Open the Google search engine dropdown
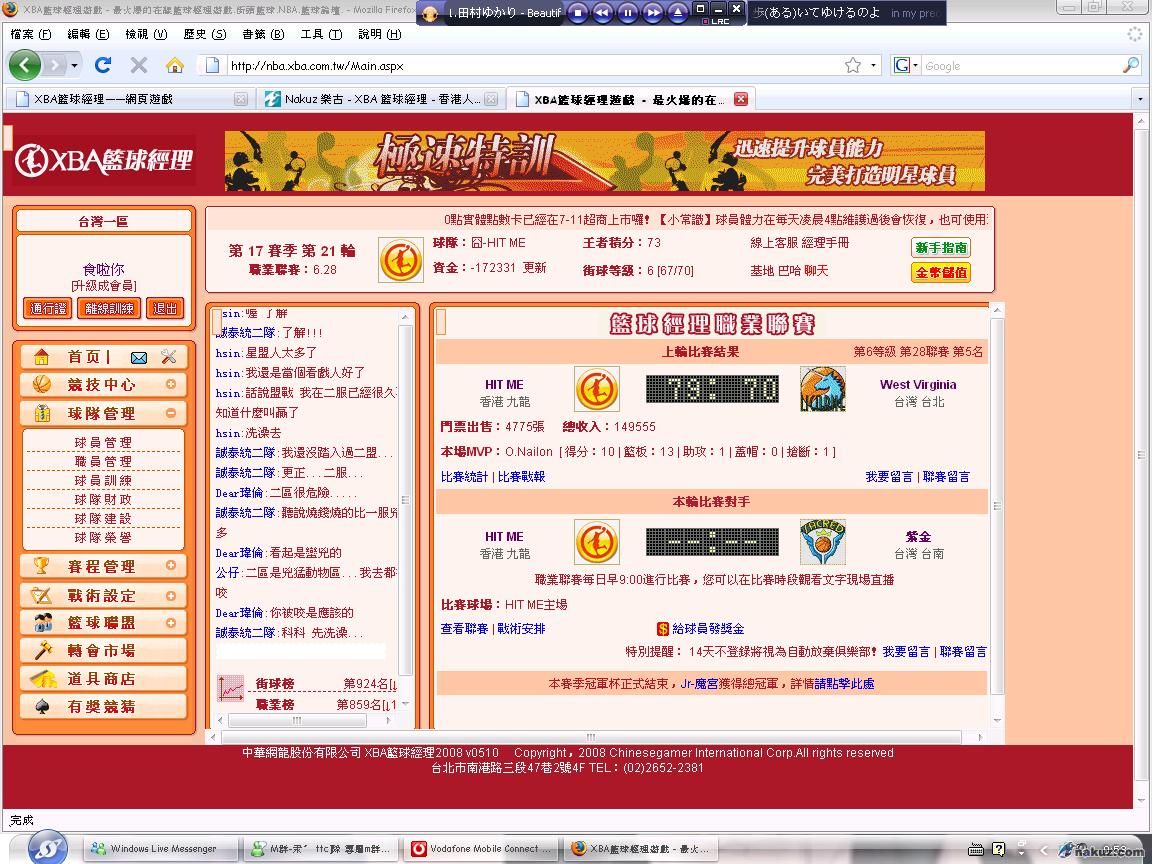 click(x=906, y=66)
